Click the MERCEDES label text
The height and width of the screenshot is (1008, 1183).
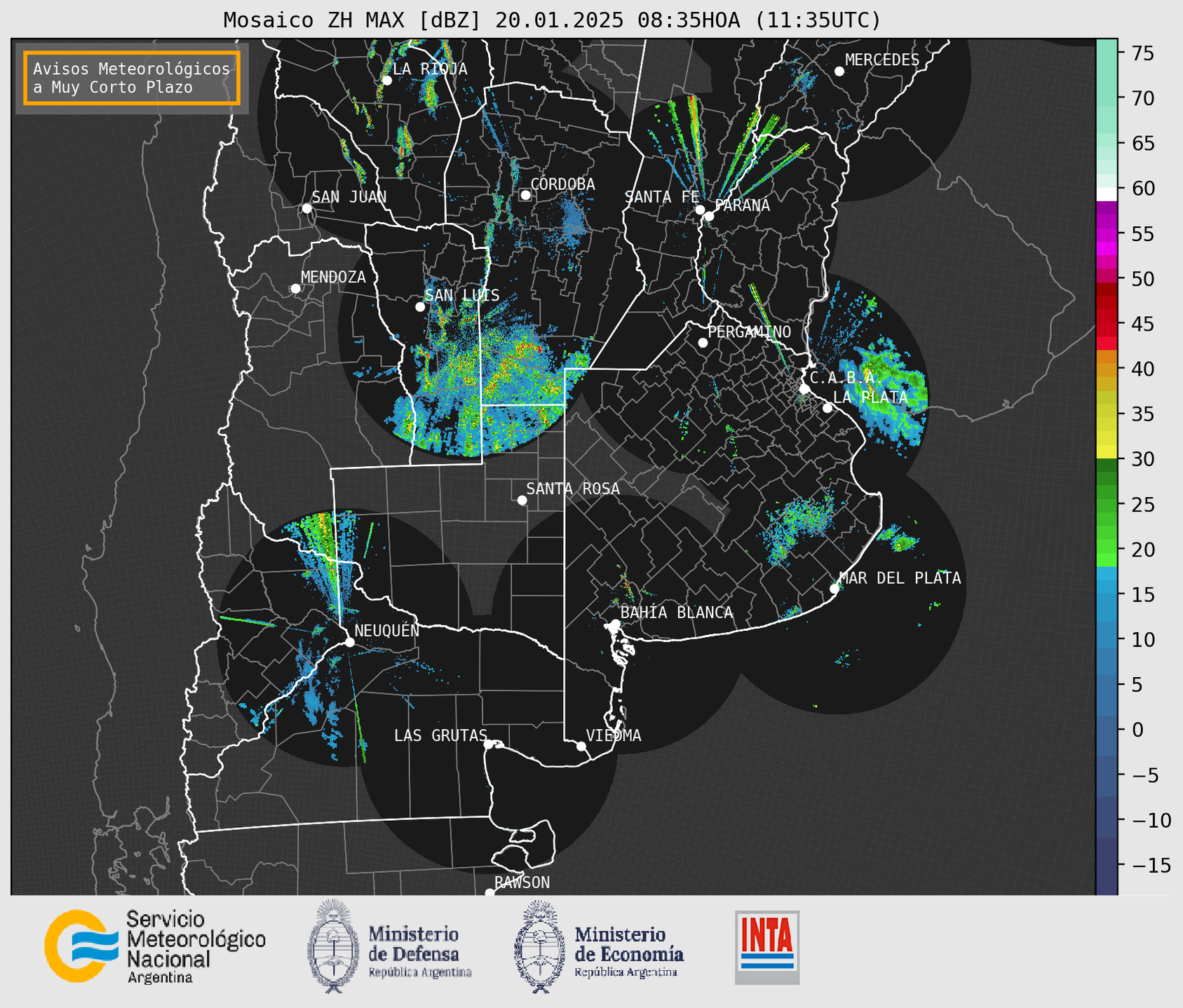pos(882,60)
